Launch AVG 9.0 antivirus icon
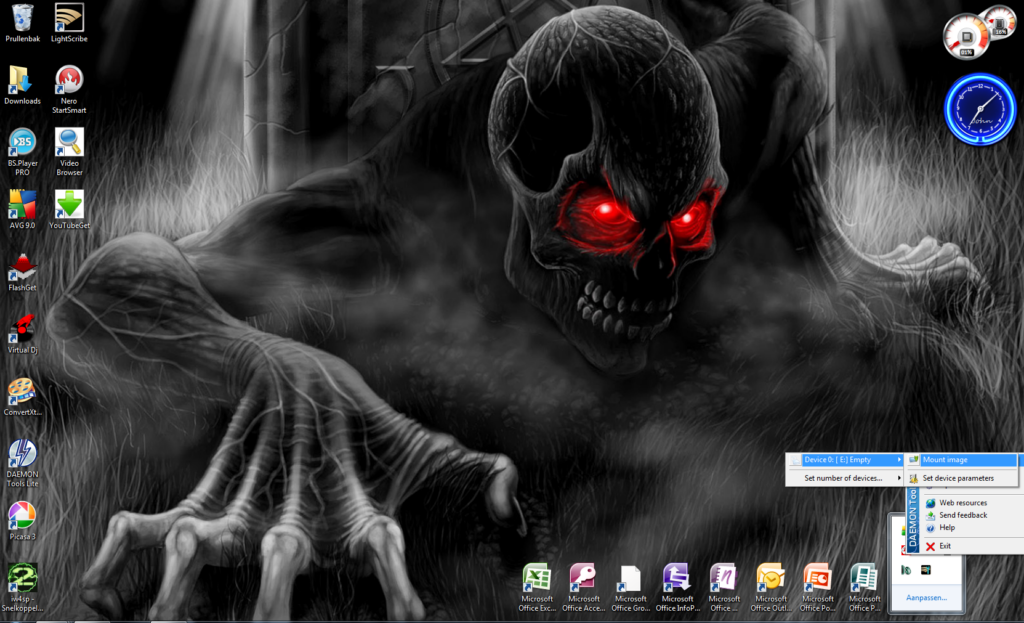Viewport: 1024px width, 623px height. pyautogui.click(x=22, y=209)
